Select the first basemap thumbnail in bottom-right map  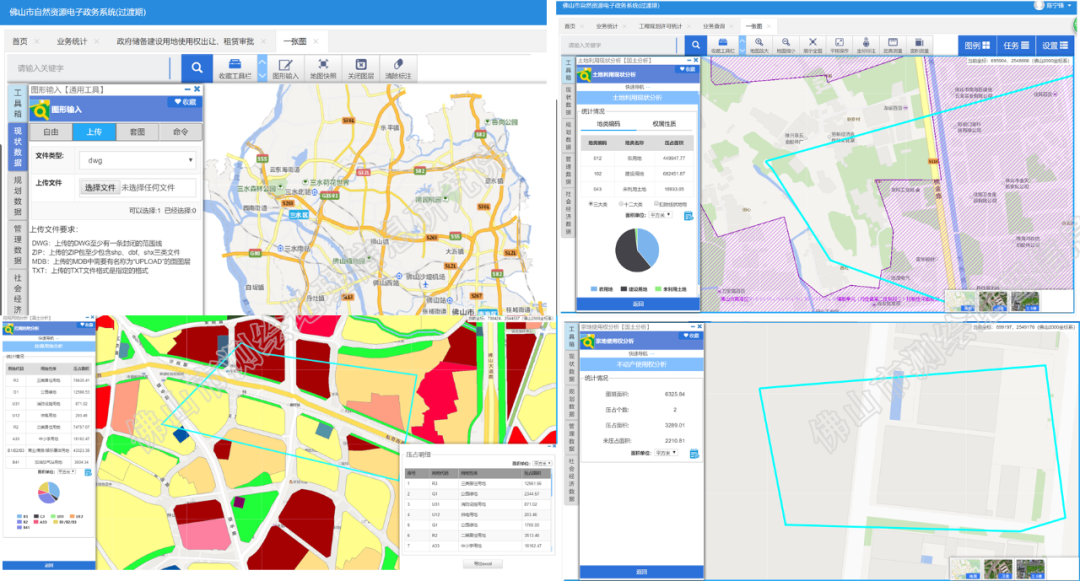tap(965, 569)
